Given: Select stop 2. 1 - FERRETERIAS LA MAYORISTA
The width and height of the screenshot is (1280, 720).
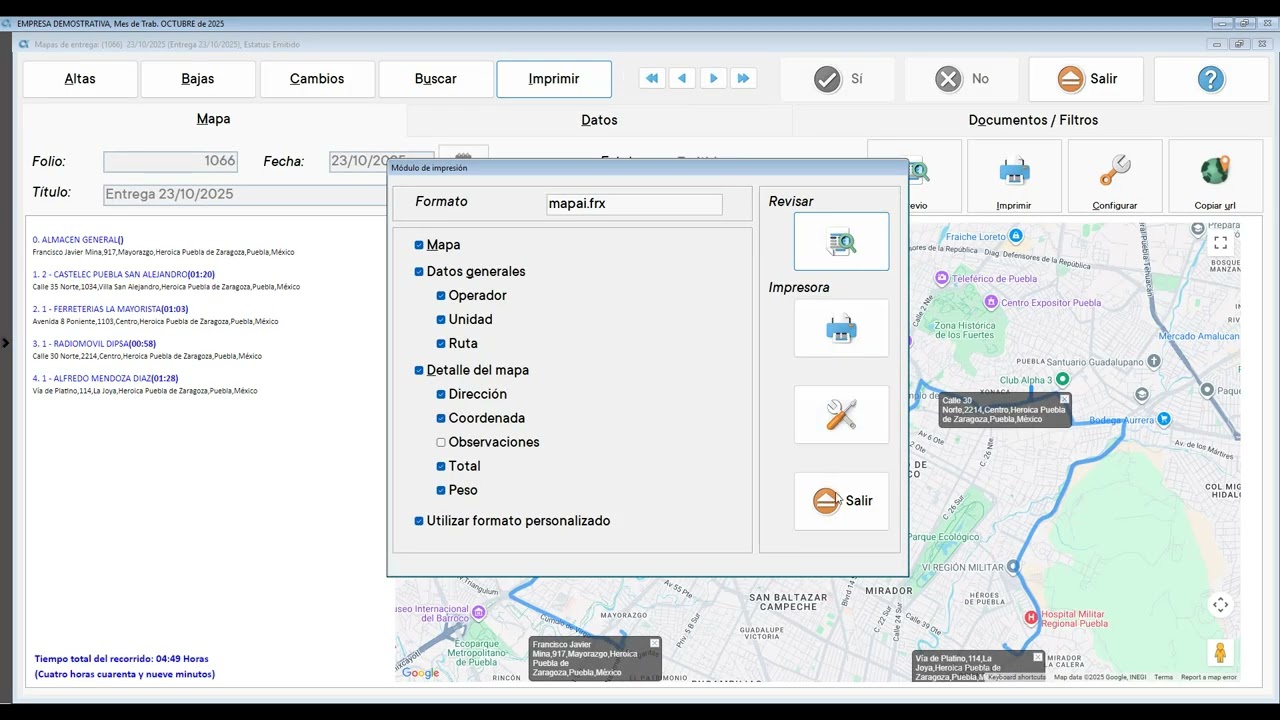Looking at the screenshot, I should [110, 309].
